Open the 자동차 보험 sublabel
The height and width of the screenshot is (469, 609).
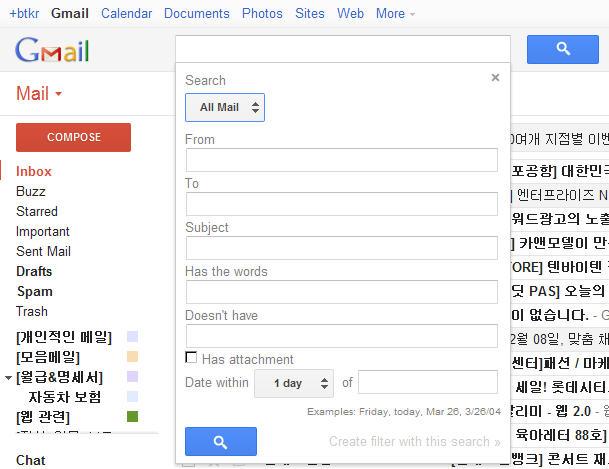(x=65, y=397)
